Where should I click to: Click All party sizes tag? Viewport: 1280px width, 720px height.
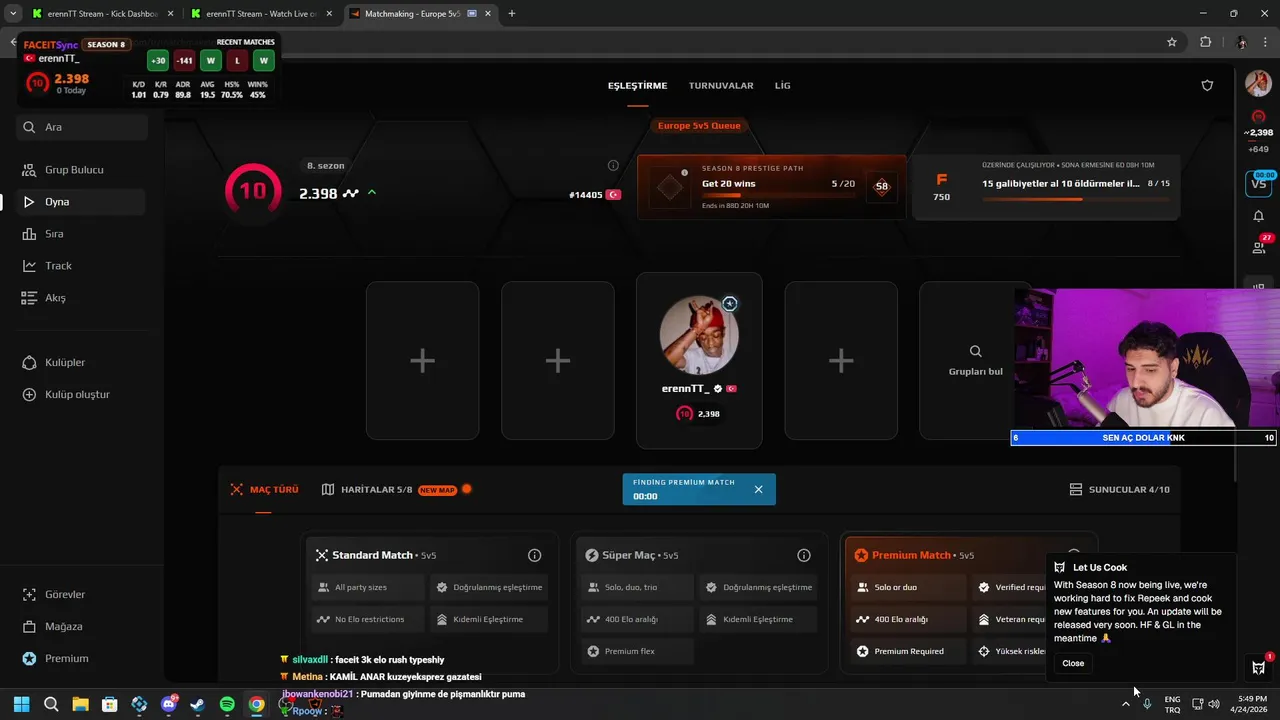coord(368,588)
